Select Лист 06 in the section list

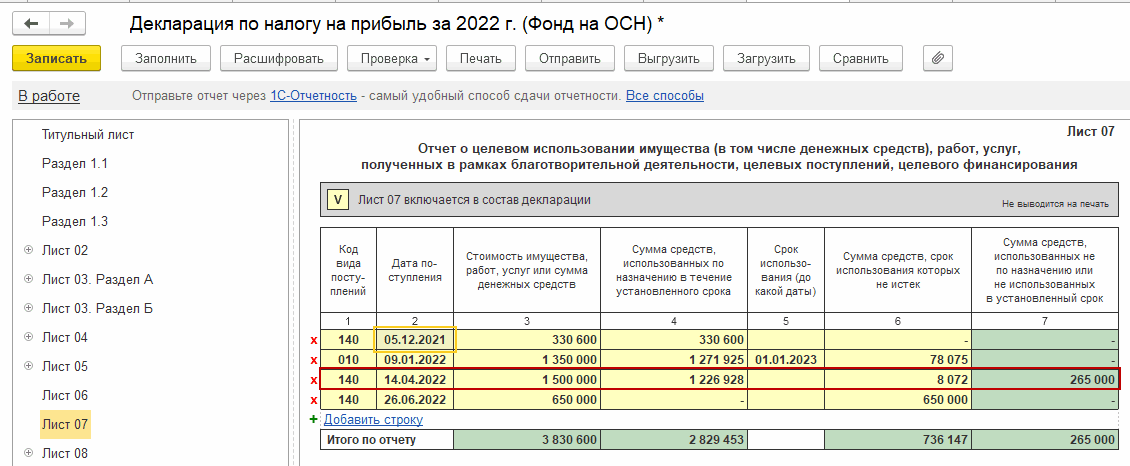(x=65, y=395)
